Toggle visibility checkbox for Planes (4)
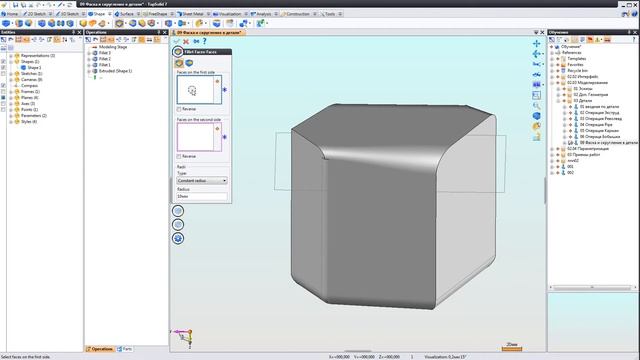 (3, 98)
